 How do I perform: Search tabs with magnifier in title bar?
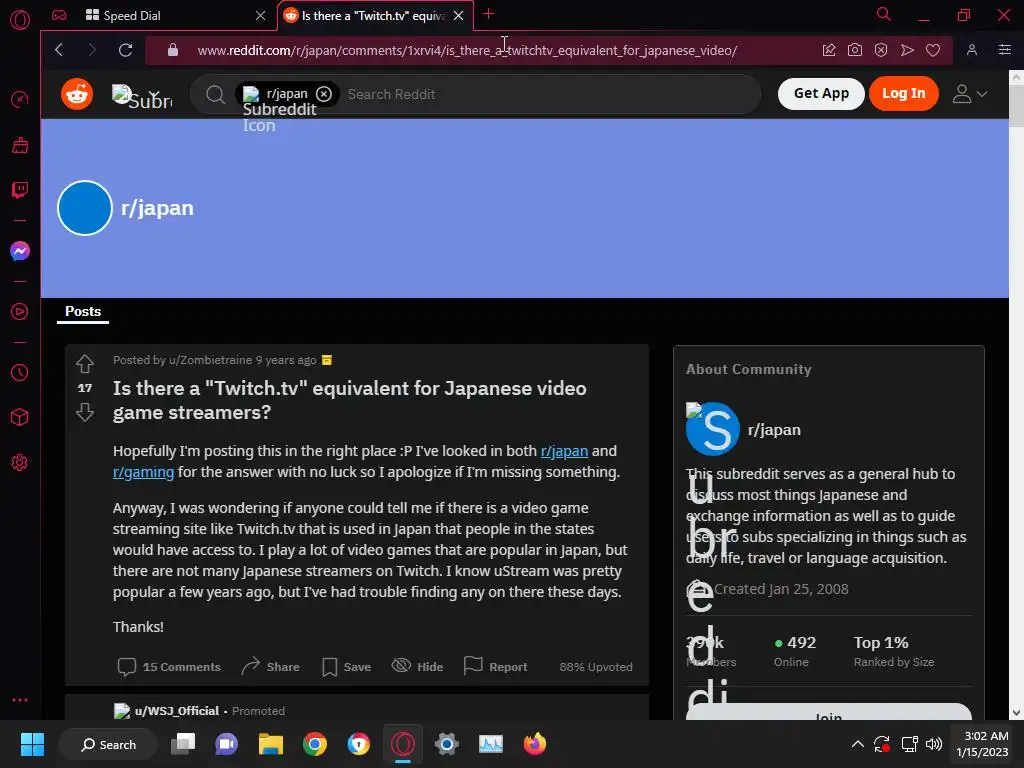[884, 14]
